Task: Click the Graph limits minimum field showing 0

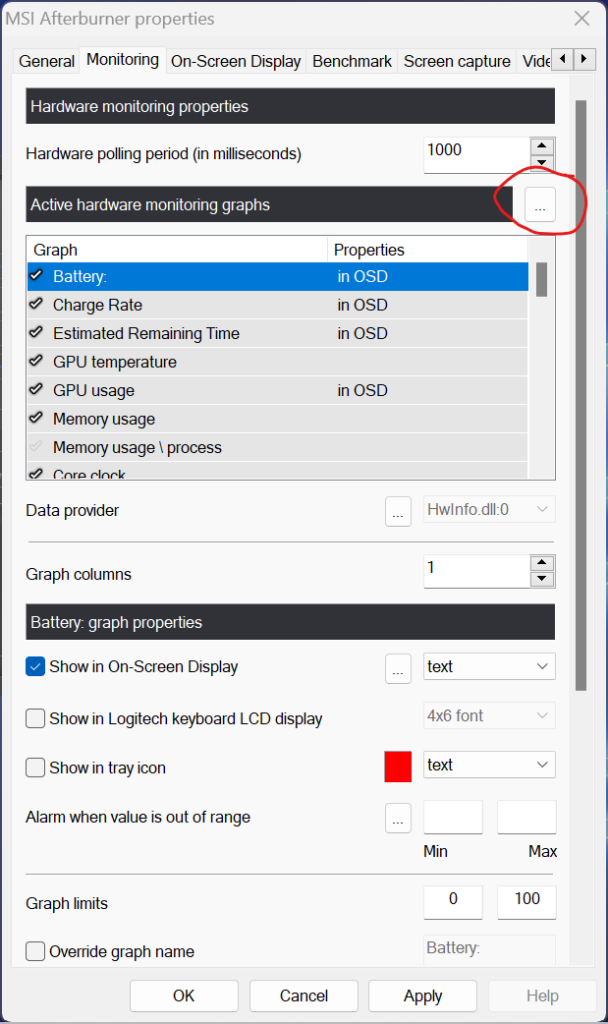Action: [453, 902]
